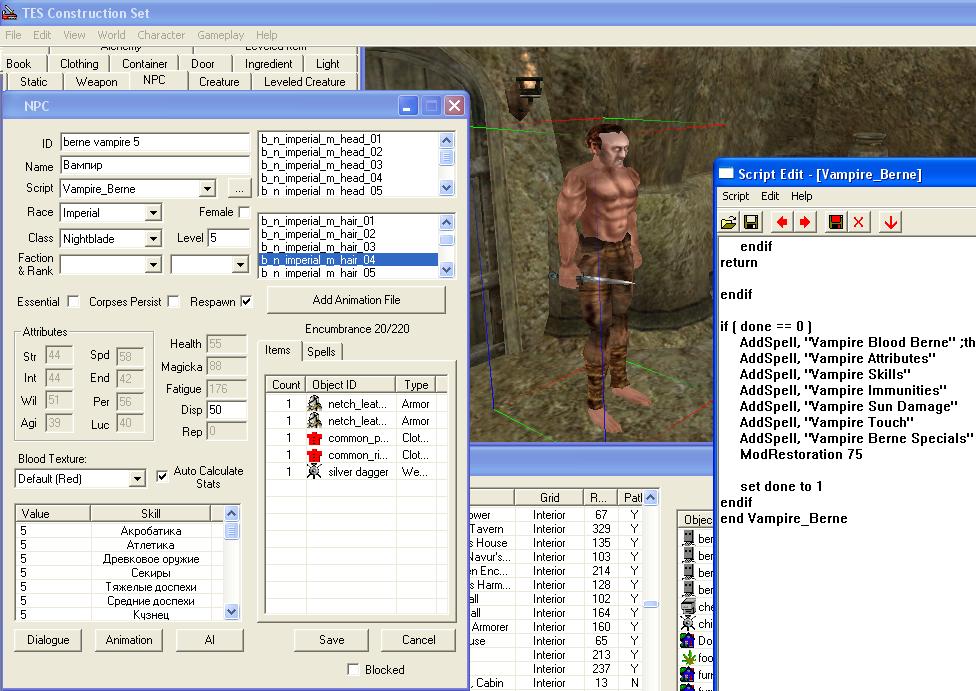Click the Add Animation File button
976x691 pixels.
point(357,299)
